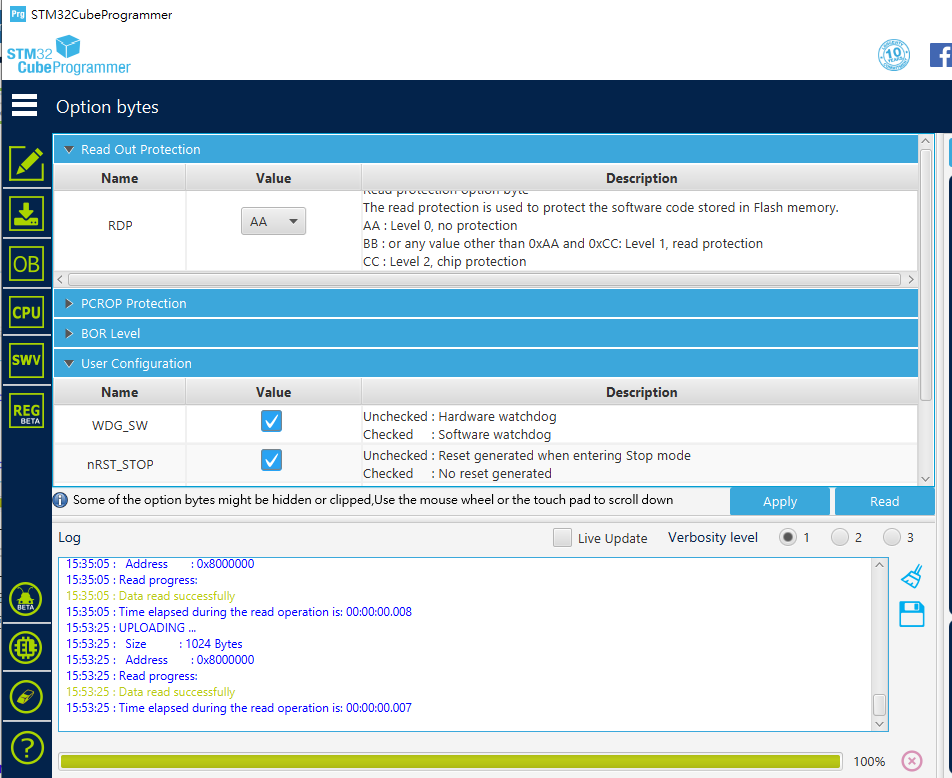Click the "Verbosity level" label

[x=713, y=537]
